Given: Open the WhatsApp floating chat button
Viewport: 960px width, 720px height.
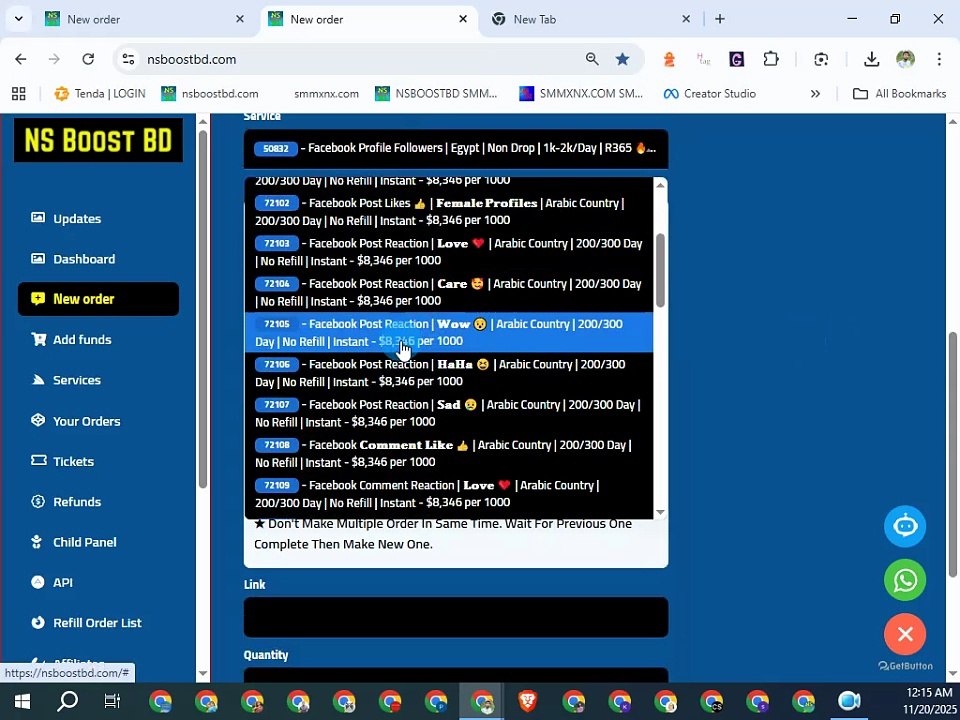Looking at the screenshot, I should pos(905,580).
